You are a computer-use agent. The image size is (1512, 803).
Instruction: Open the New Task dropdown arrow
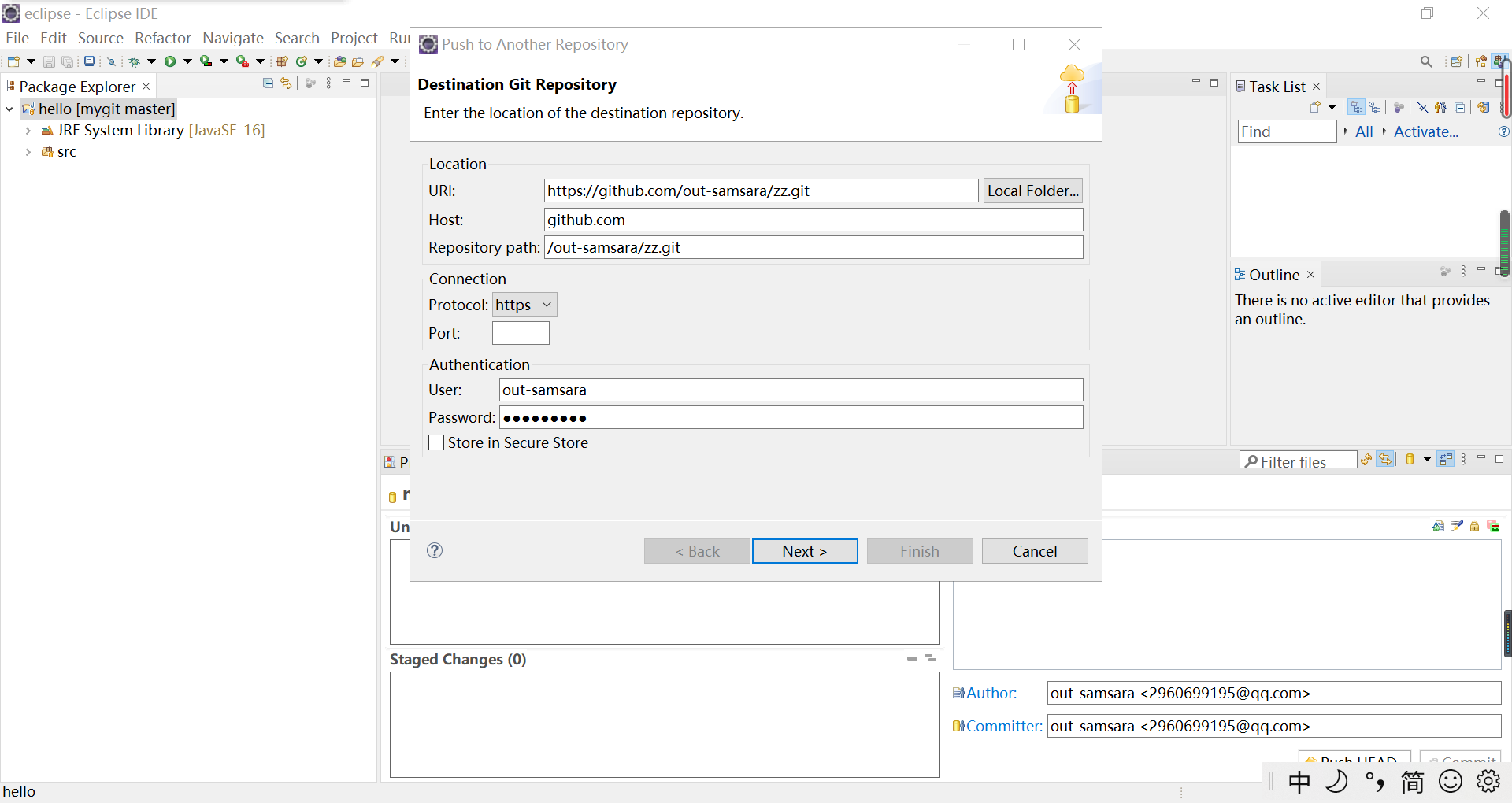[1332, 107]
